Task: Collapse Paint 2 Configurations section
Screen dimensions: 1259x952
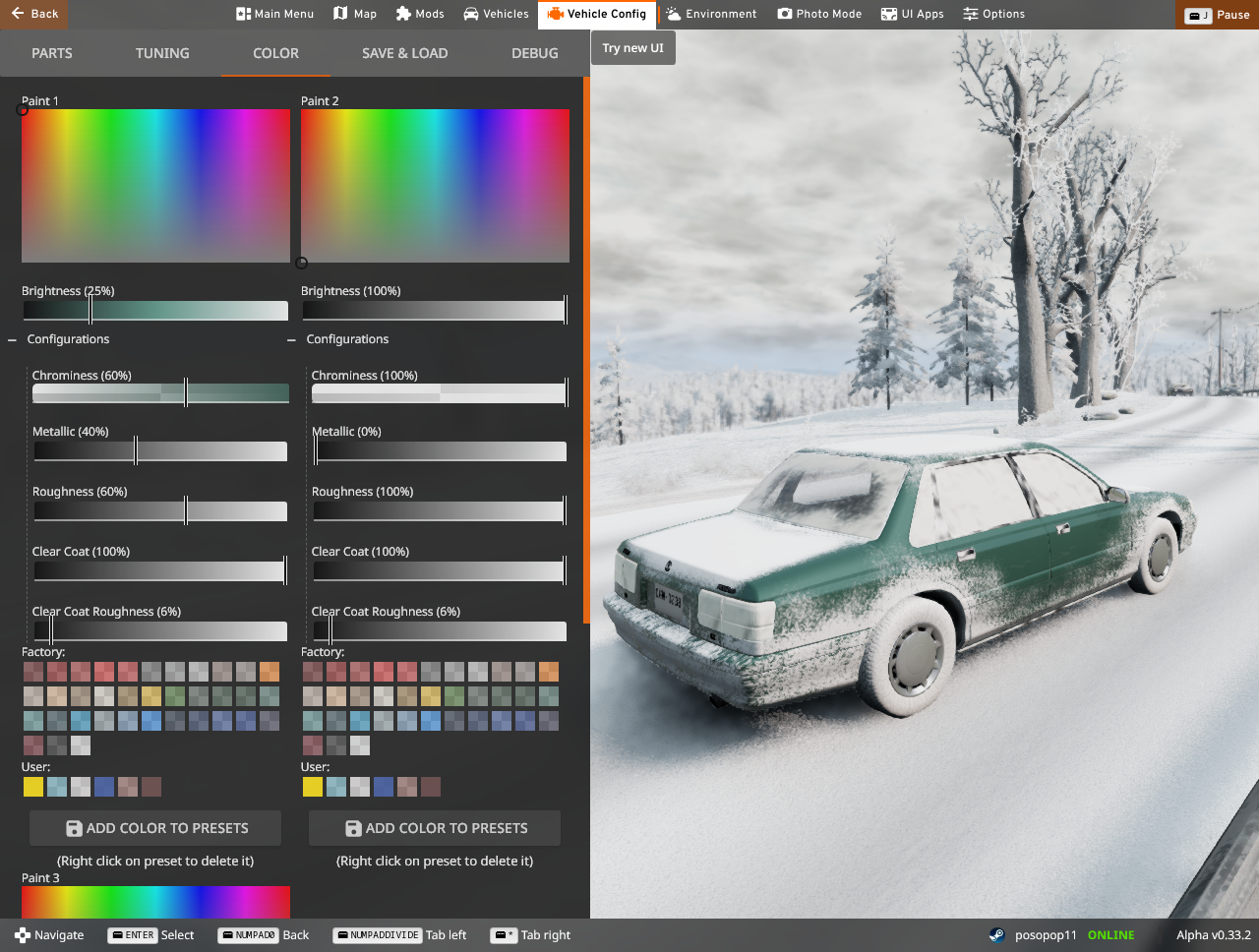Action: pos(338,339)
